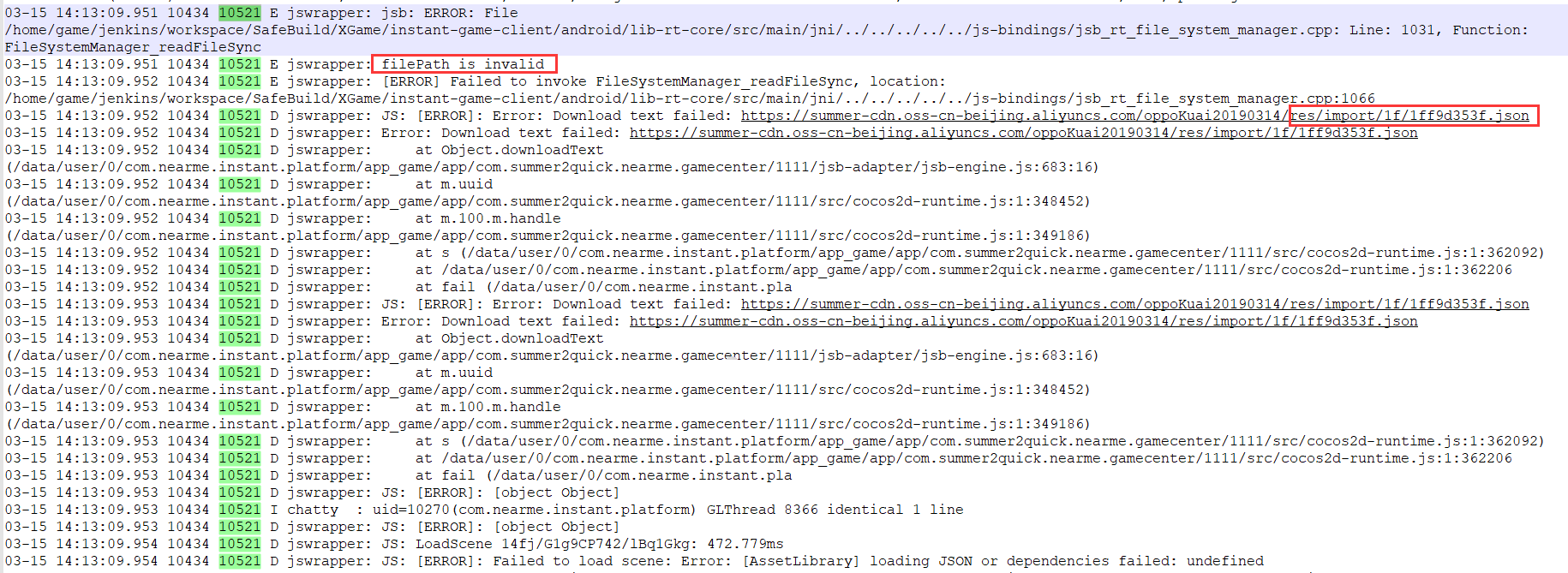Click the first jsb-engine.js:683:16 file path line
This screenshot has width=1568, height=573.
552,167
